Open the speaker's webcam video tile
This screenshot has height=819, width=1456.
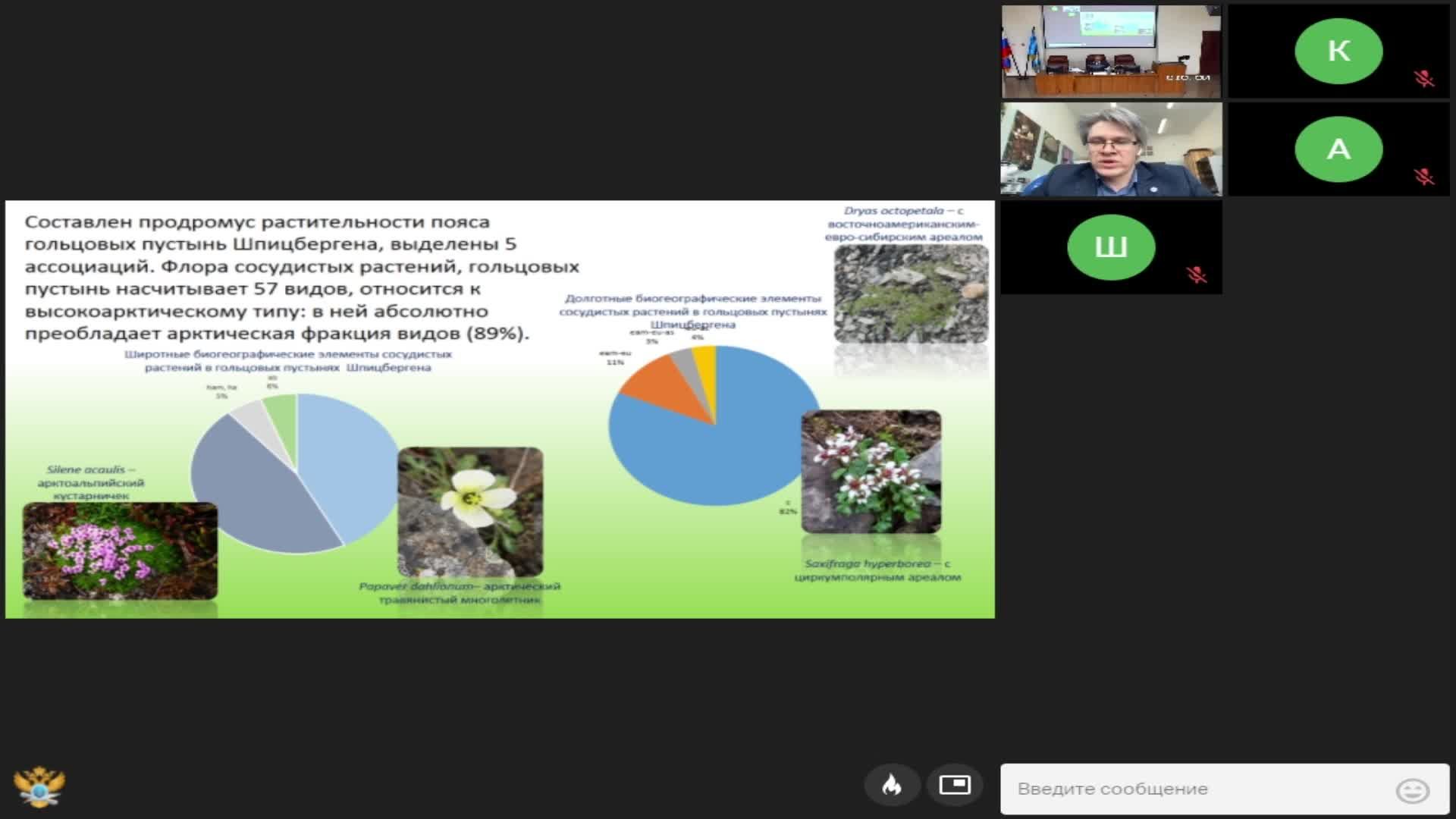1111,149
